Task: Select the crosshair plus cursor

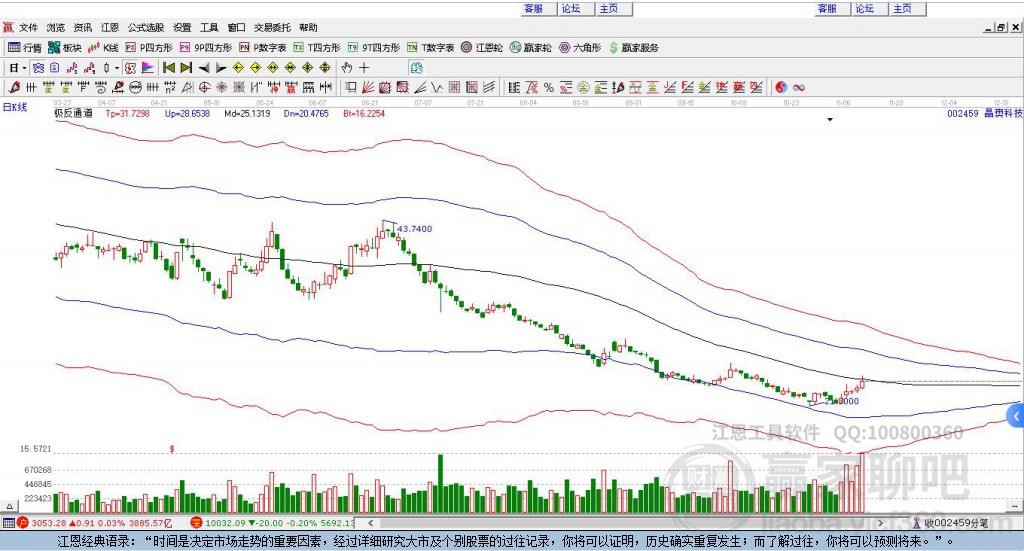Action: pos(364,68)
